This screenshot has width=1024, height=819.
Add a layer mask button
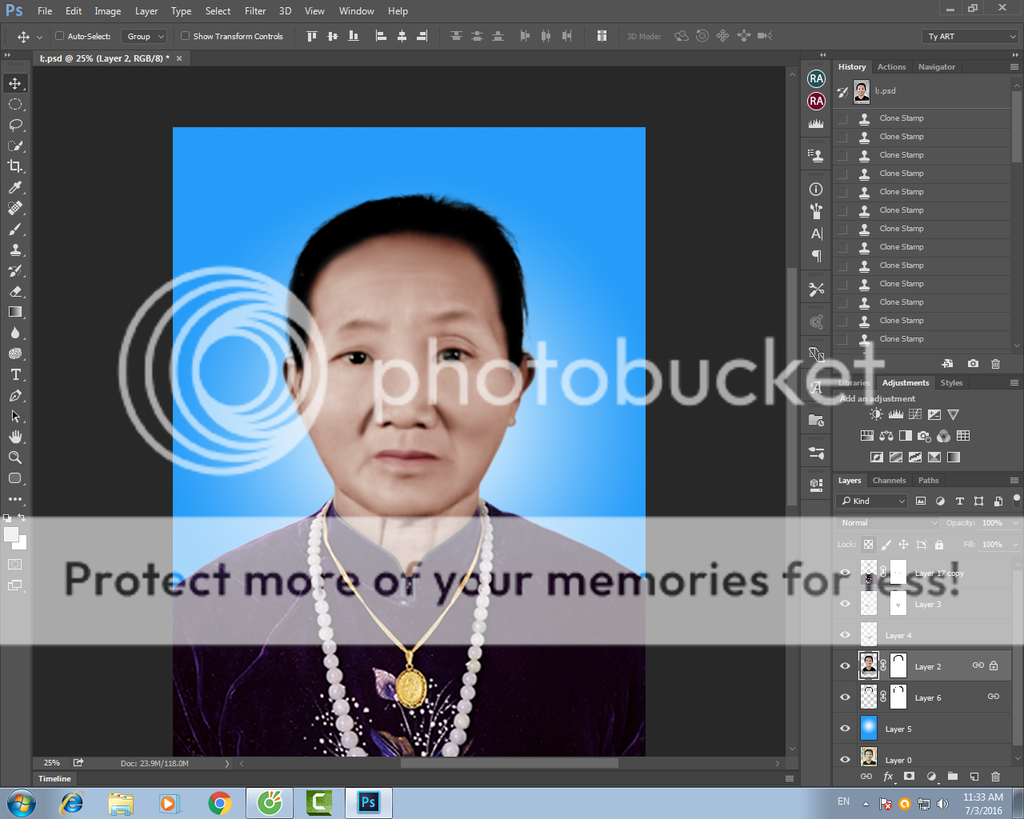[x=909, y=776]
